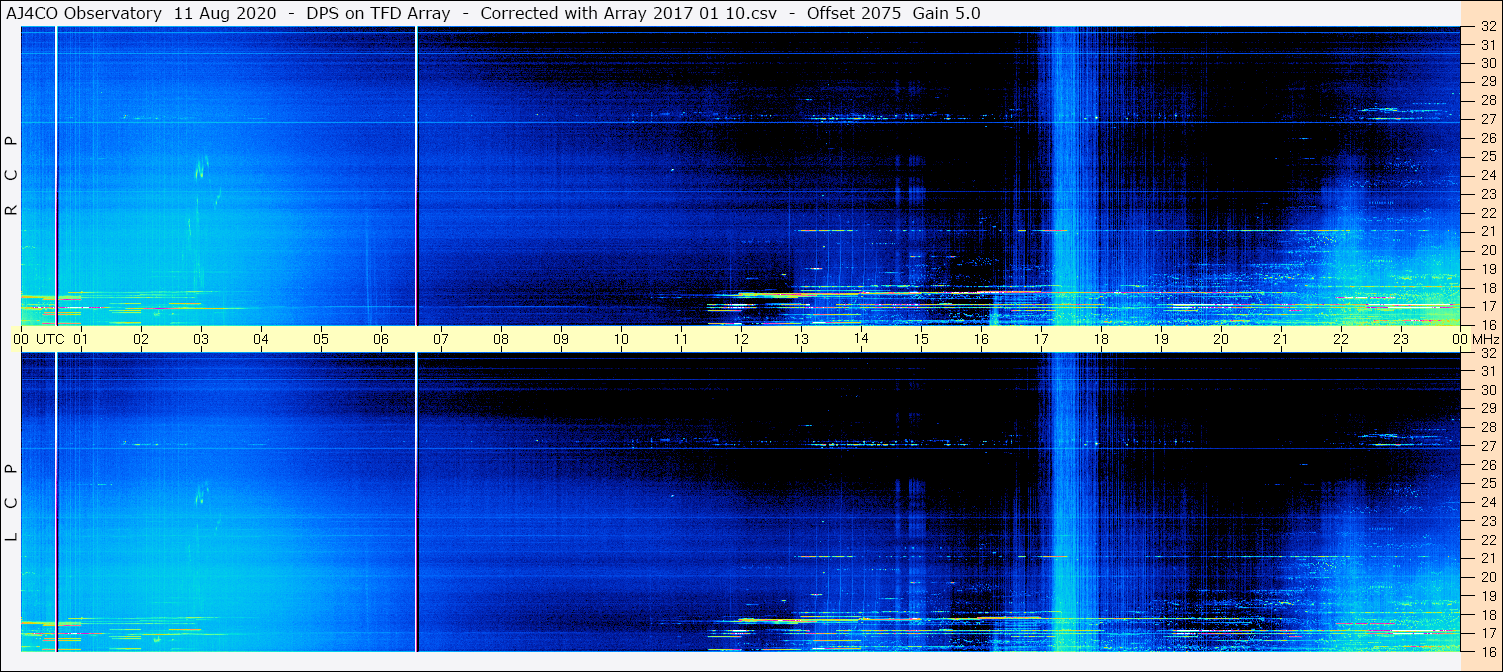Select the '09' hour tick label
The image size is (1503, 672).
pos(561,339)
